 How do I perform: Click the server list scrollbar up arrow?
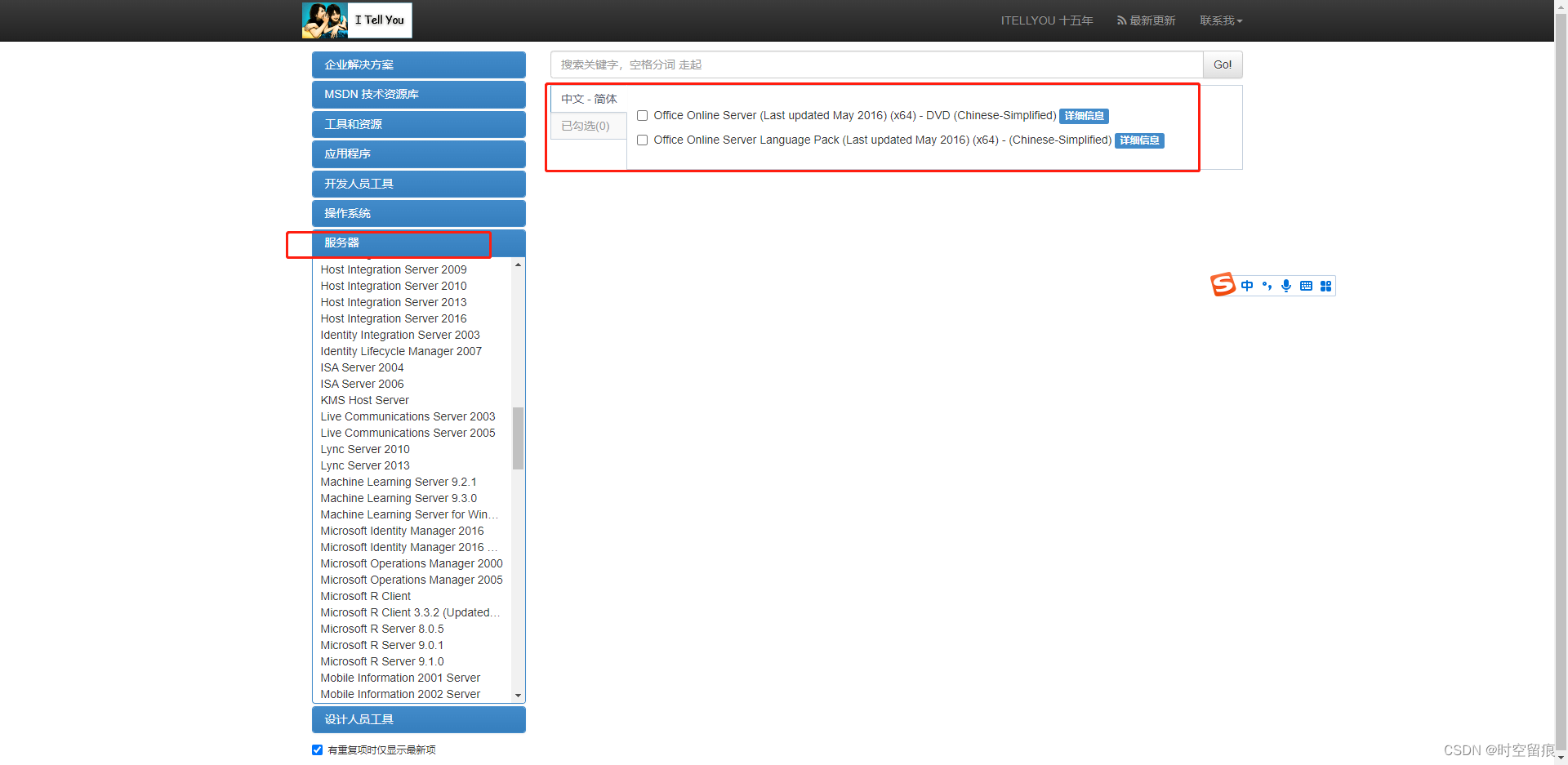pos(518,265)
